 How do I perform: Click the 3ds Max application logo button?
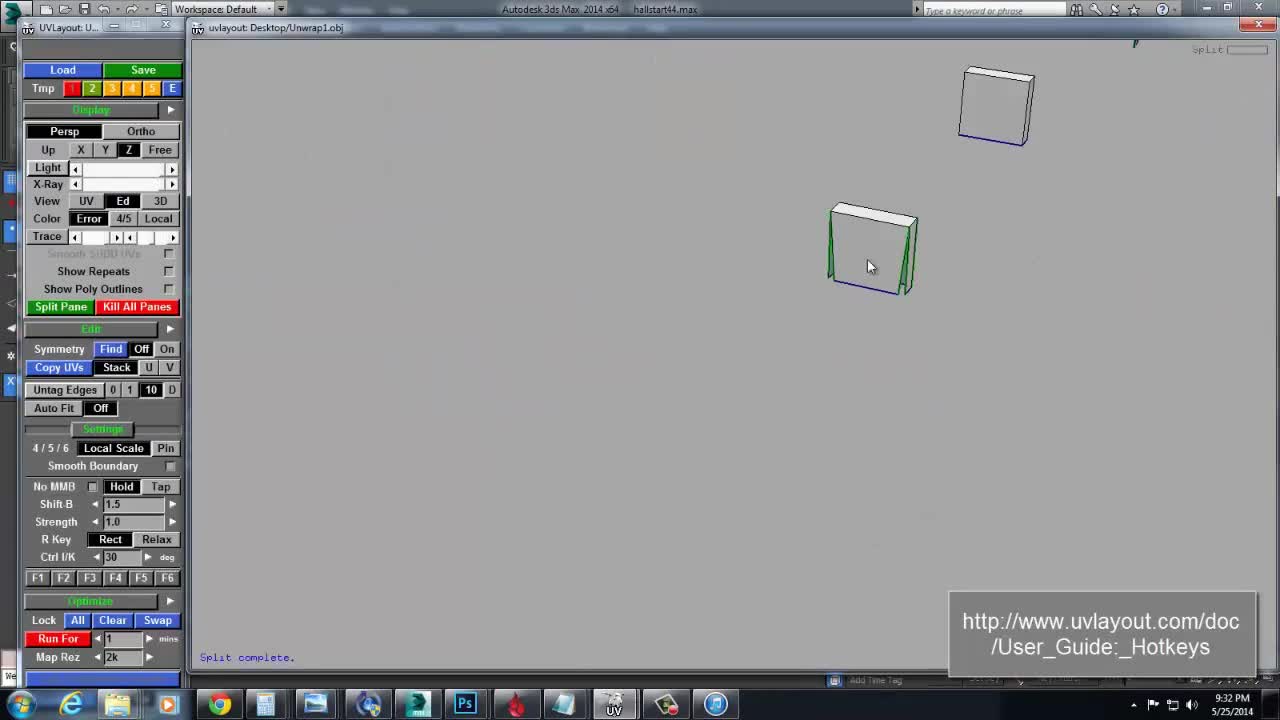[15, 12]
